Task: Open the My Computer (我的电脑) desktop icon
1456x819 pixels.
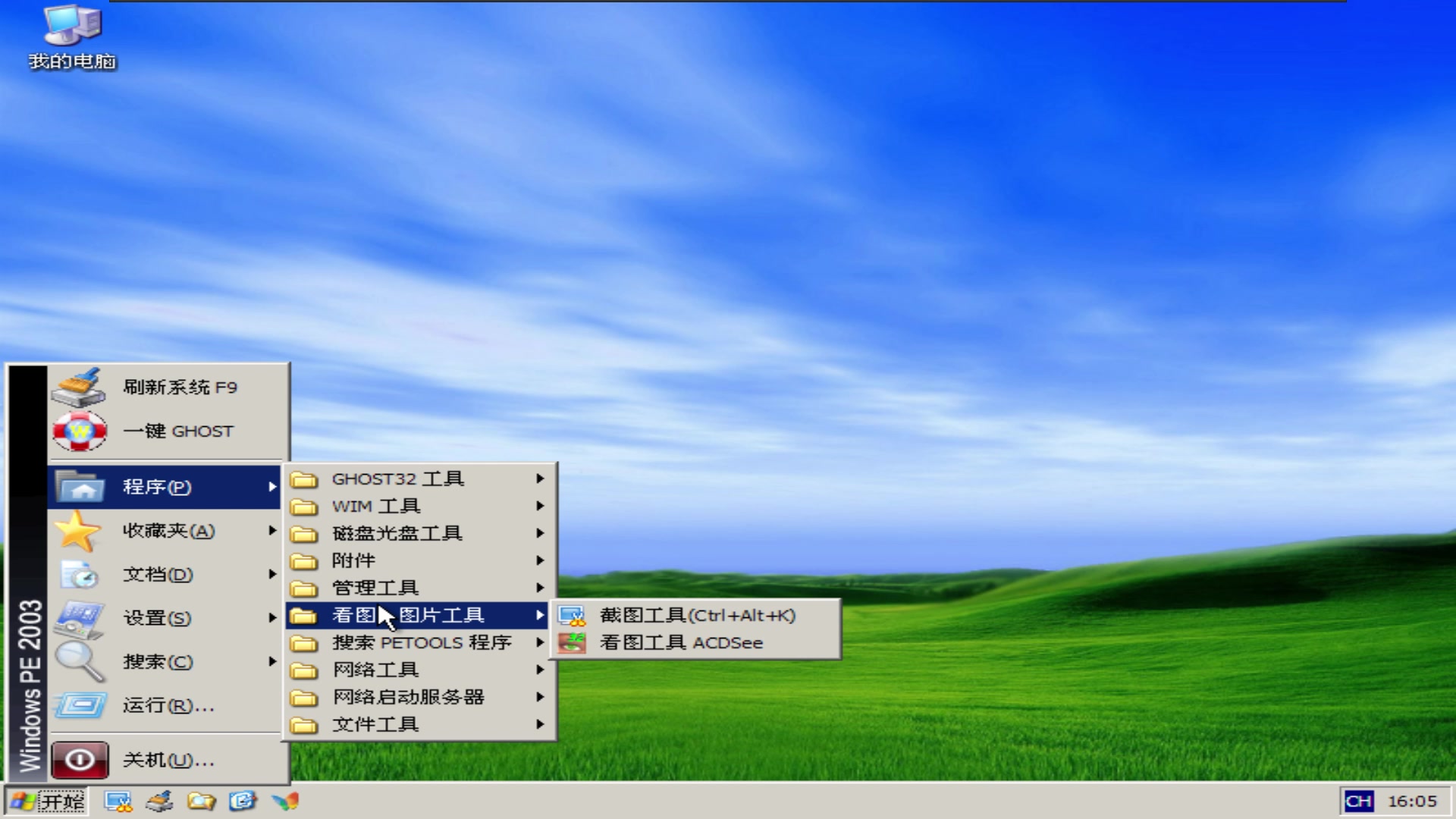Action: (x=72, y=36)
